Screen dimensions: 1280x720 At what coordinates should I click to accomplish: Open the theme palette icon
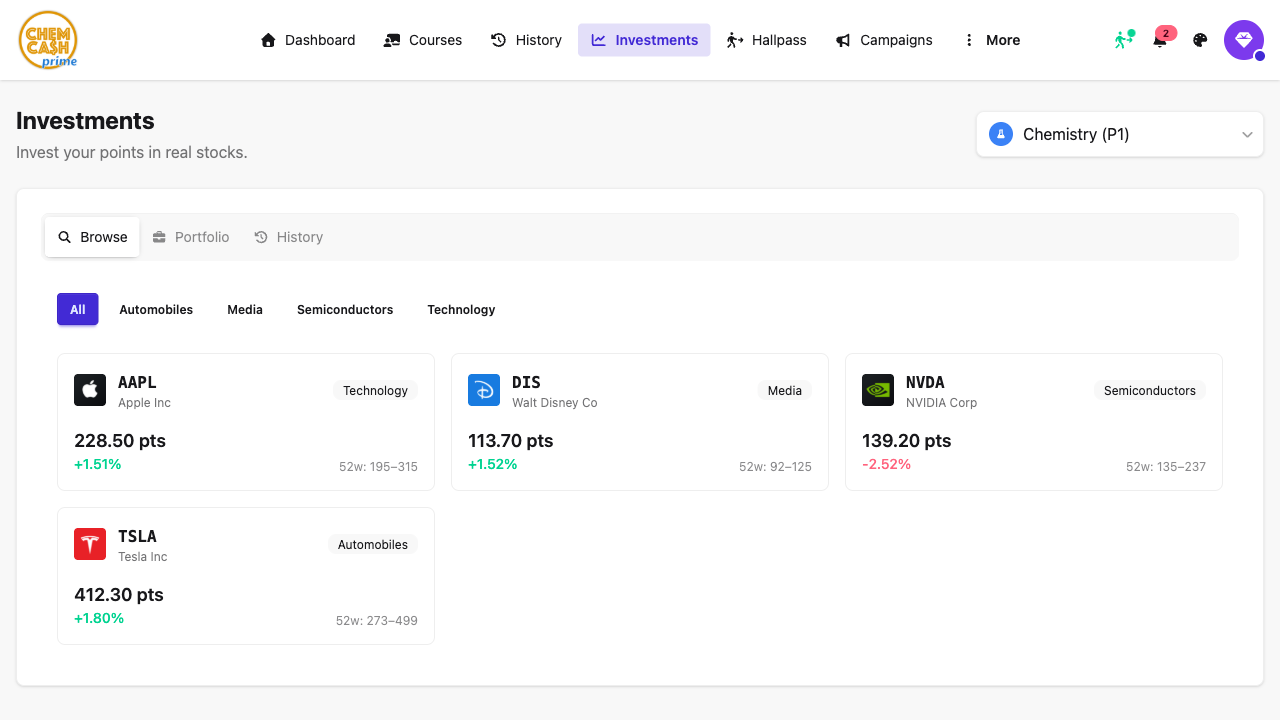[x=1201, y=40]
